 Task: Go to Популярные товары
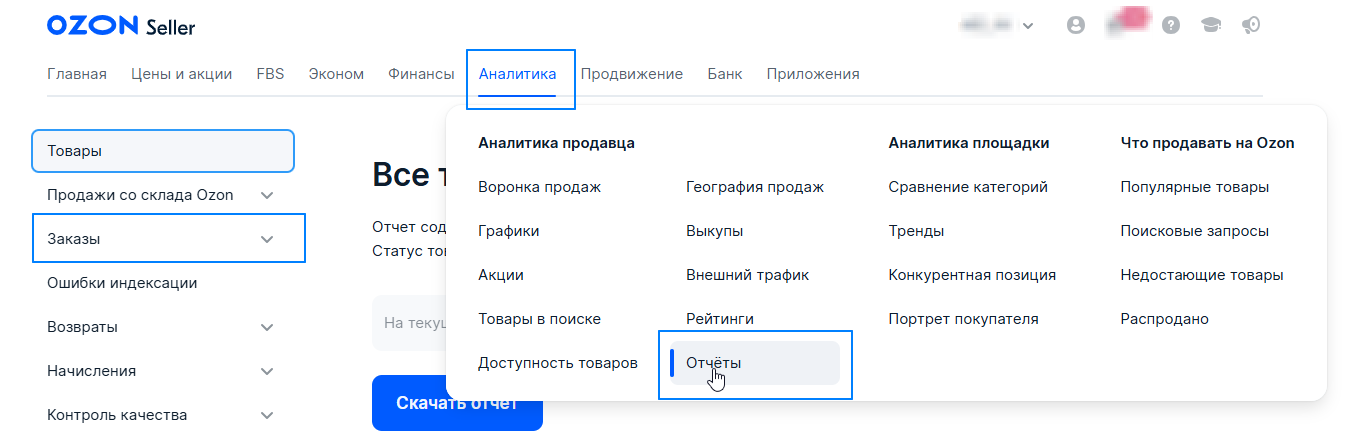point(1194,187)
